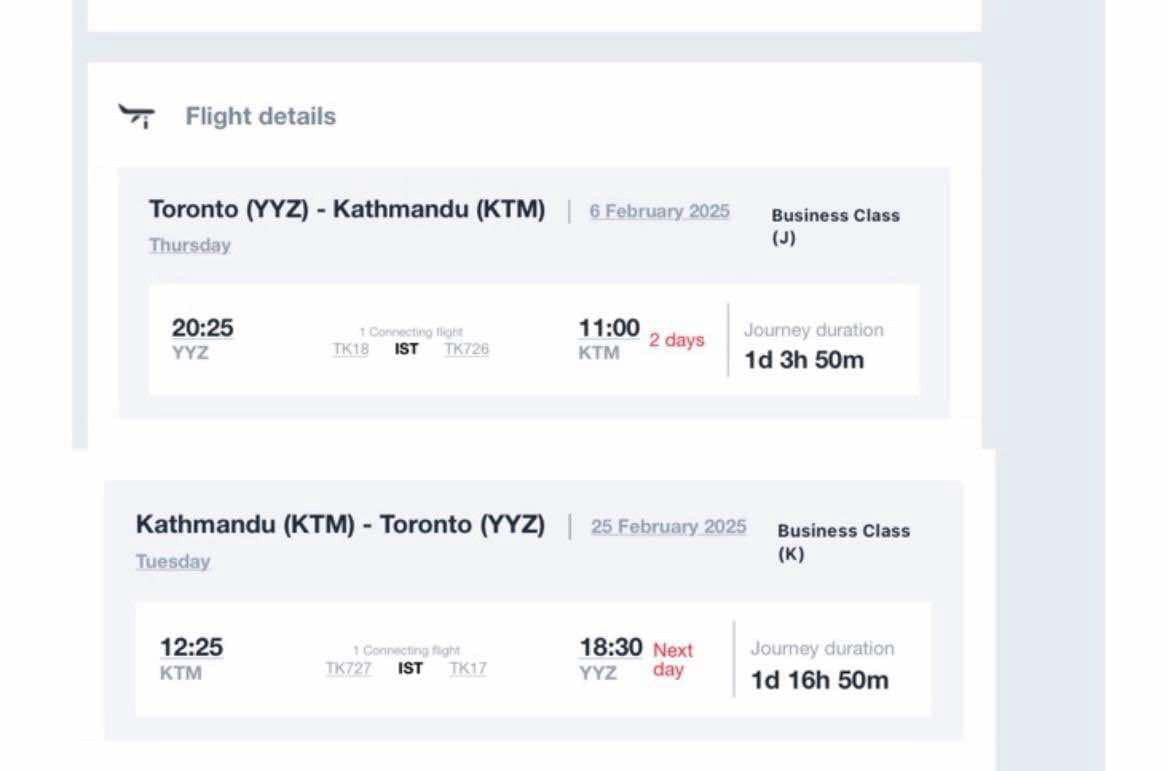Open the TK17 flight number link

469,668
